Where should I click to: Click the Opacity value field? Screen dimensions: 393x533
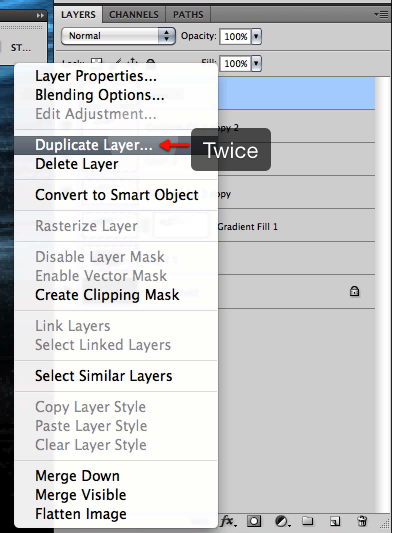point(236,36)
